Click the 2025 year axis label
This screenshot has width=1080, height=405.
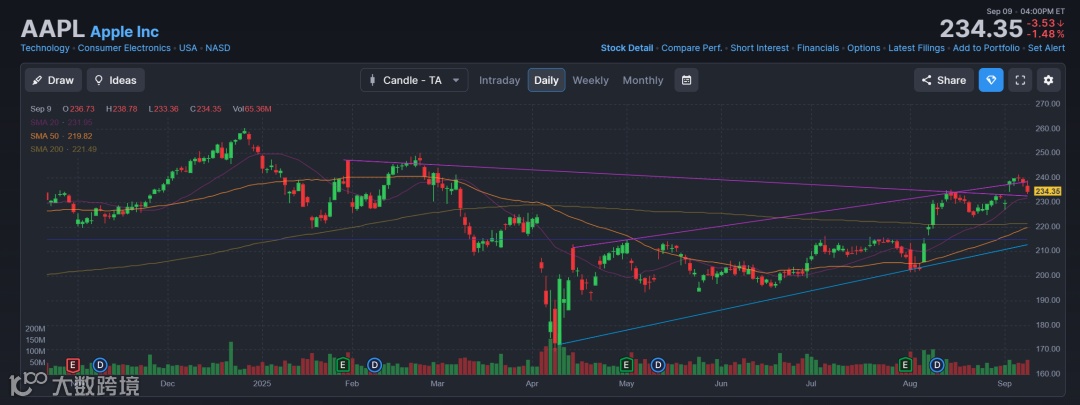coord(262,383)
